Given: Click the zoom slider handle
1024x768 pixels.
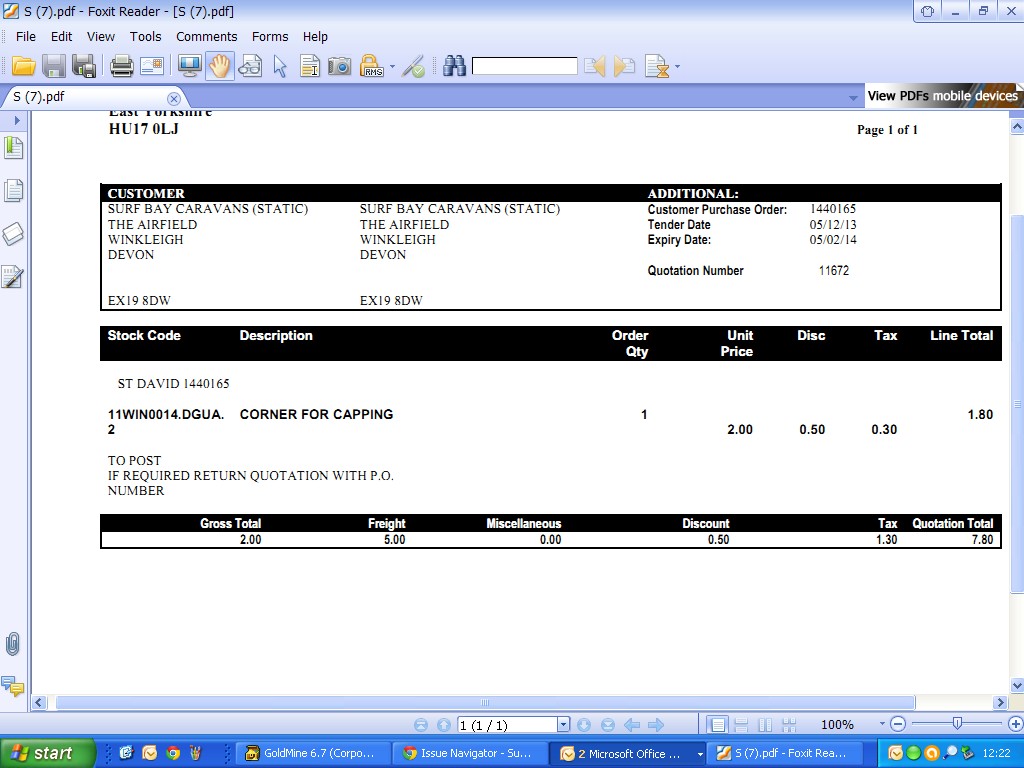Looking at the screenshot, I should coord(957,723).
